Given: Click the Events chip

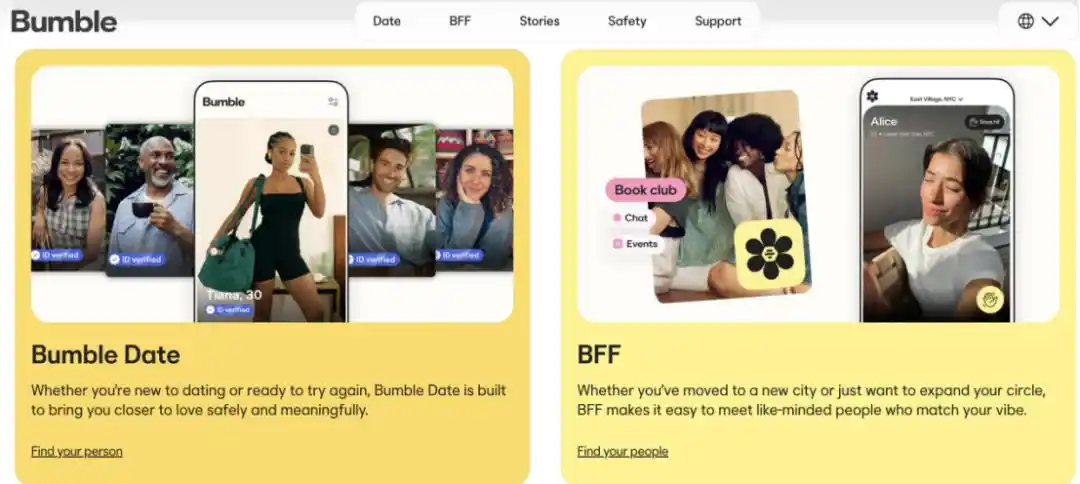Looking at the screenshot, I should pyautogui.click(x=636, y=244).
